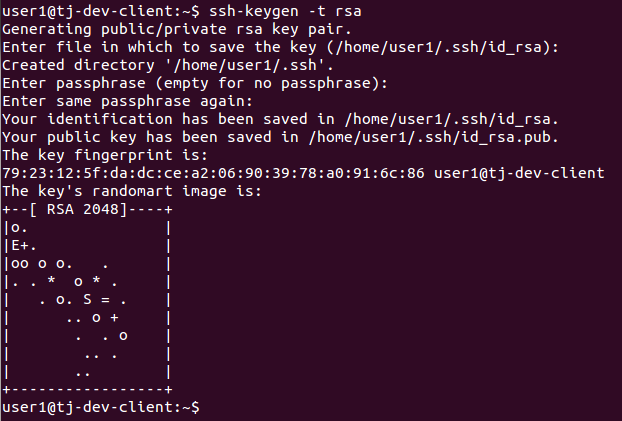
Task: Click user1@tj-dev-client after the fingerprint
Action: click(519, 173)
